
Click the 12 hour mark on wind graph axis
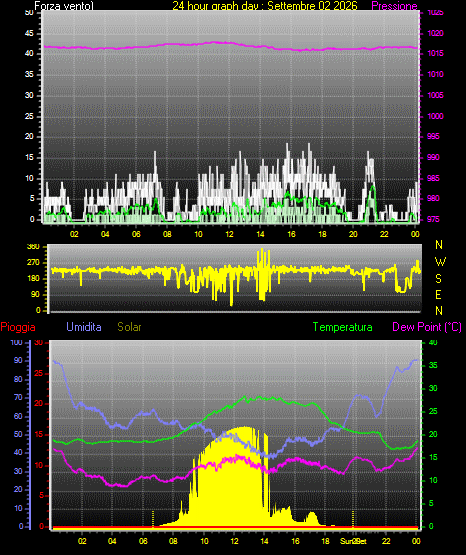coord(229,234)
